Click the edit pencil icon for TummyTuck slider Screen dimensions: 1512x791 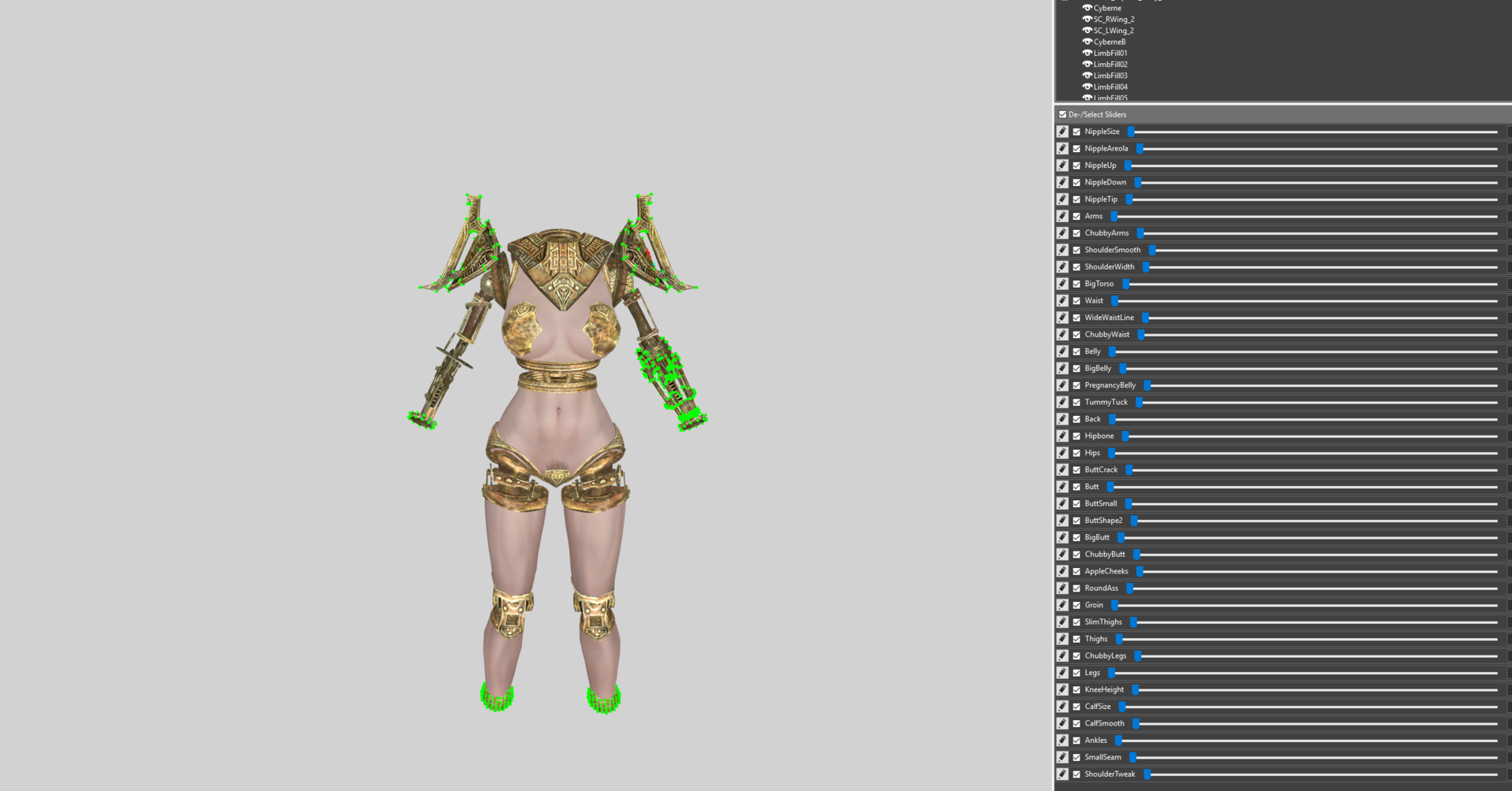tap(1062, 403)
